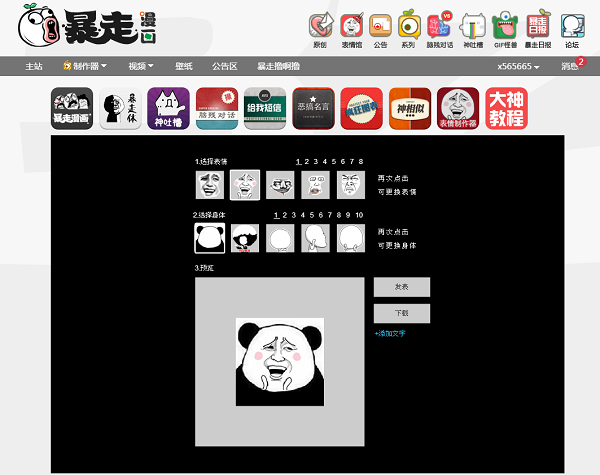Screen dimensions: 600x475
Task: Expand the 视频 dropdown menu
Action: [141, 66]
